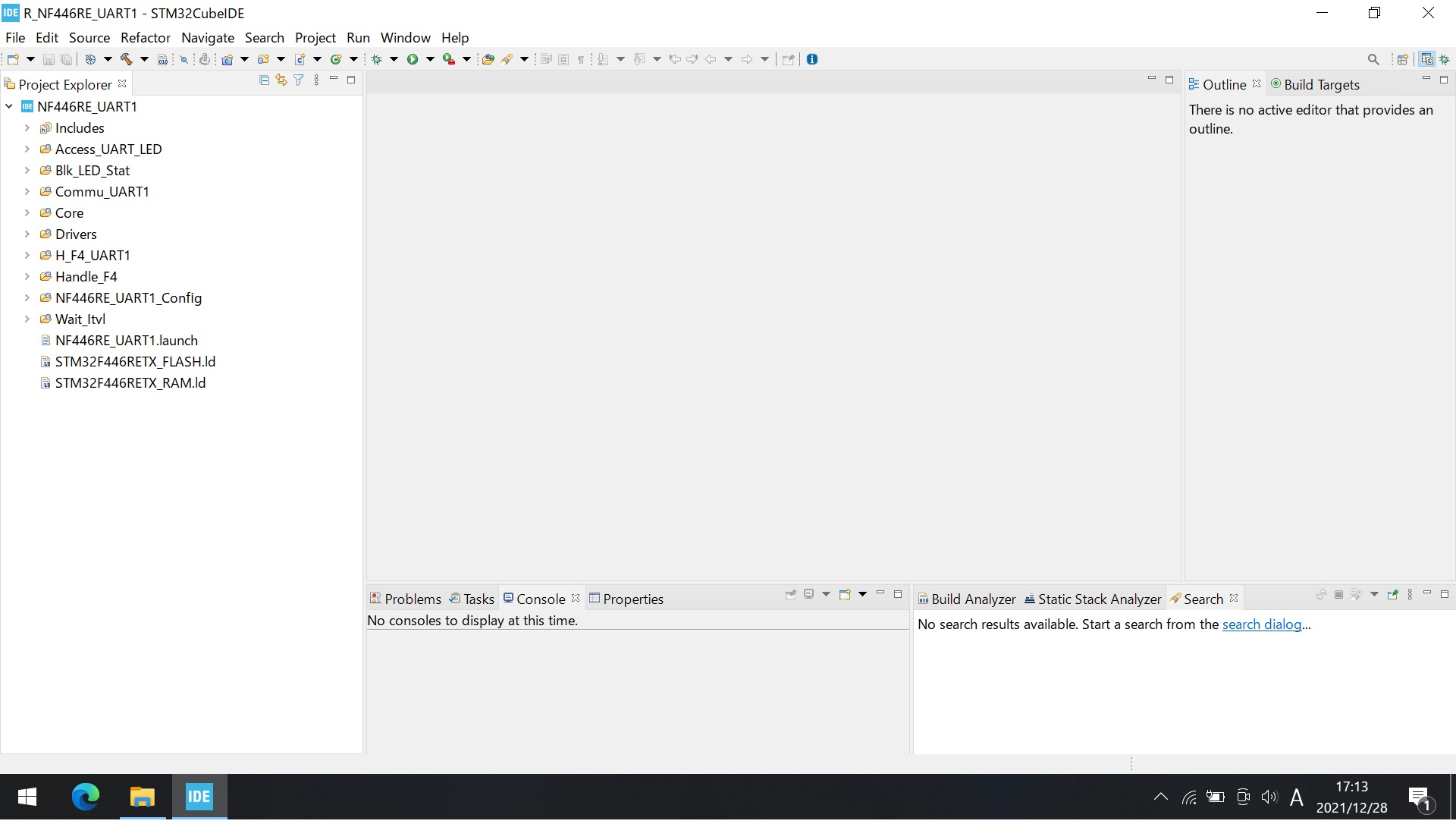Switch to the Debug perspective icon
This screenshot has height=824, width=1456.
[x=1445, y=59]
